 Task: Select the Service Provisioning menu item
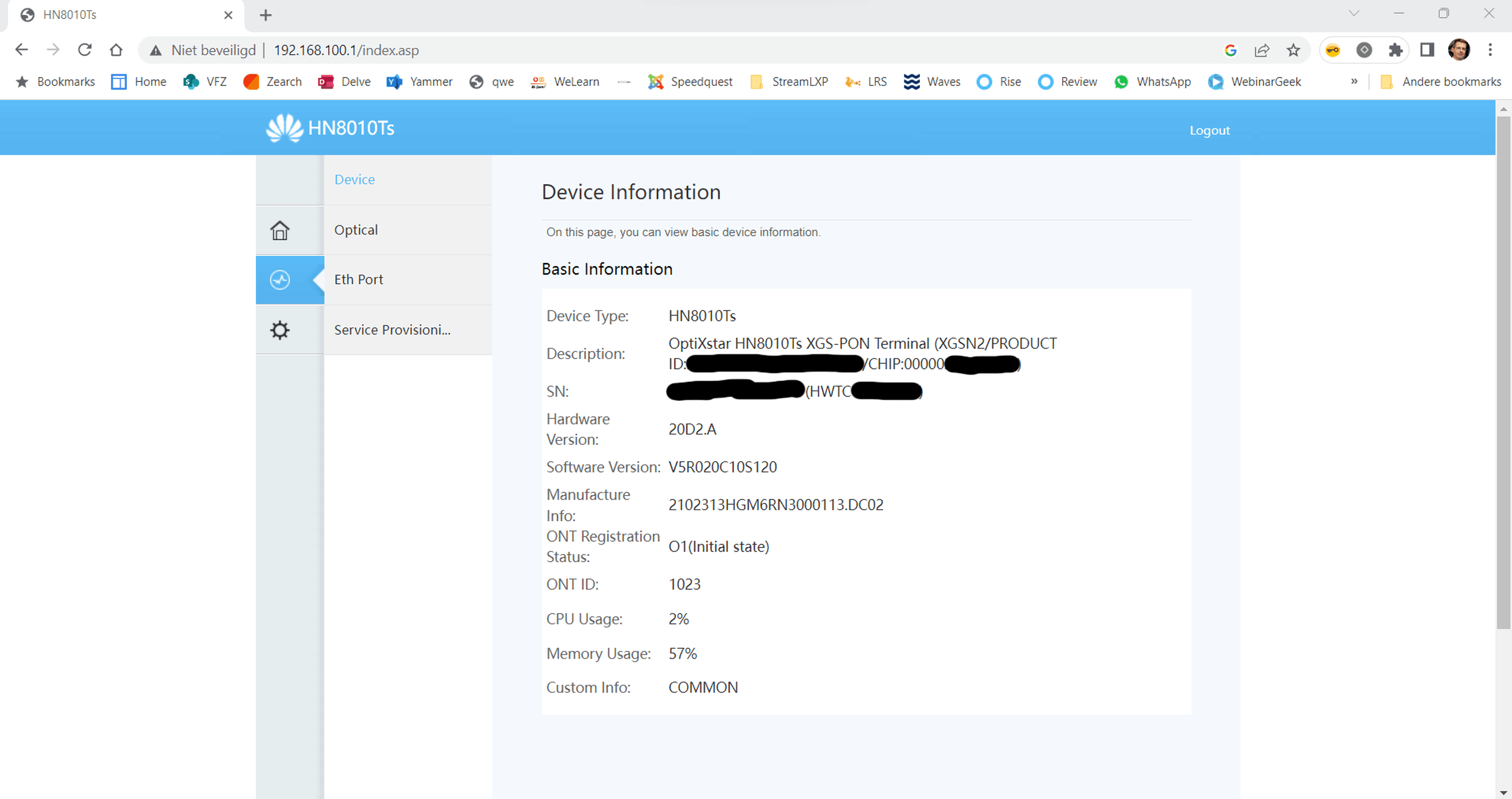coord(408,330)
